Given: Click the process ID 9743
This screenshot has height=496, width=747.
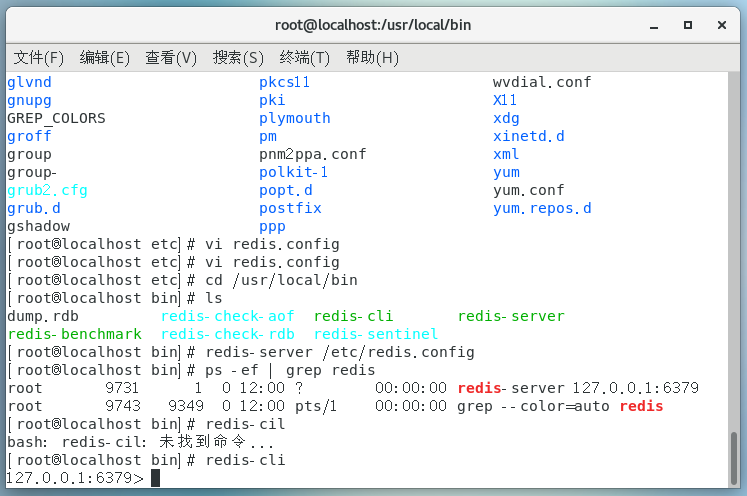Looking at the screenshot, I should pos(122,406).
